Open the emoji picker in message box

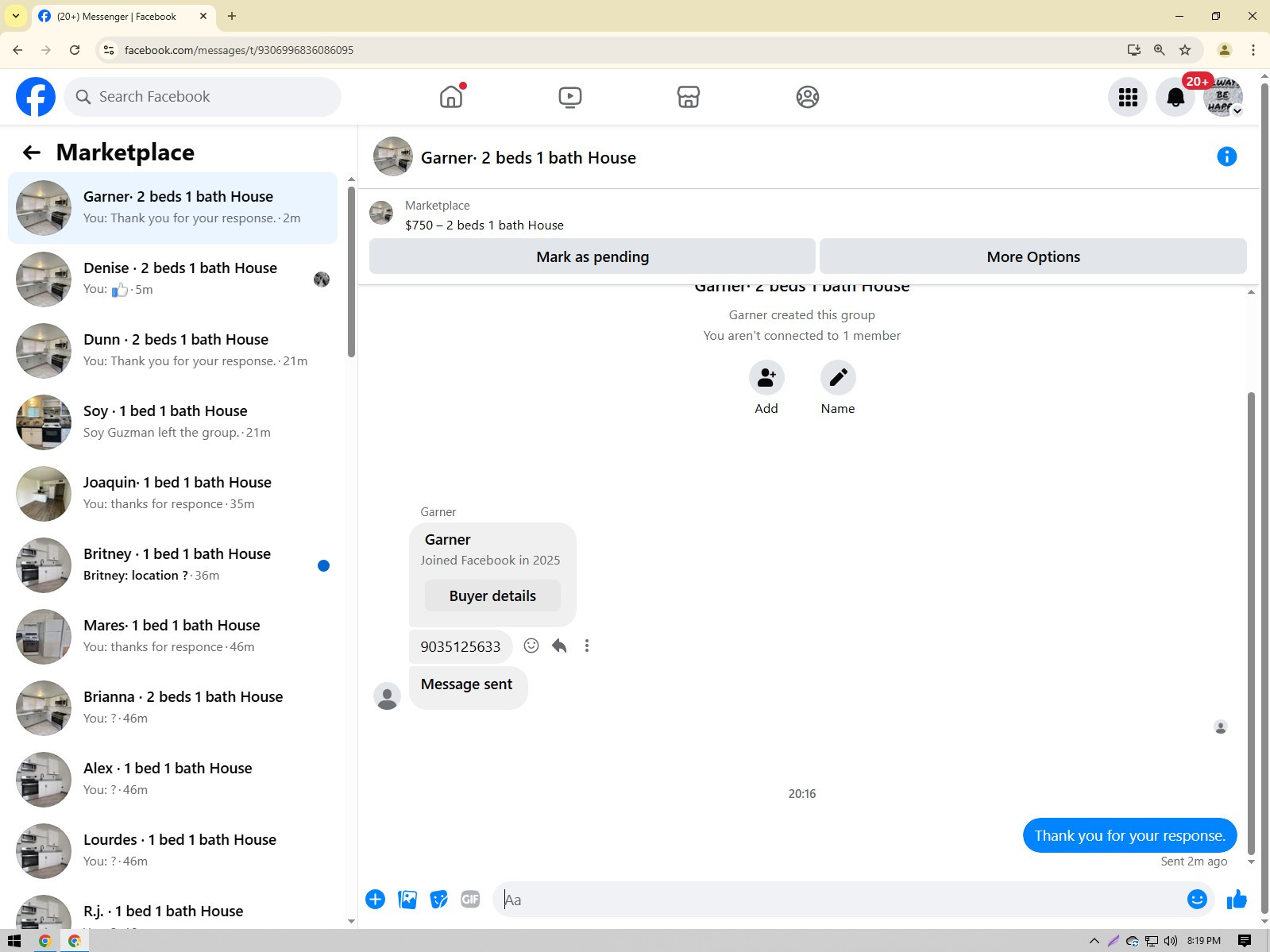point(1197,899)
